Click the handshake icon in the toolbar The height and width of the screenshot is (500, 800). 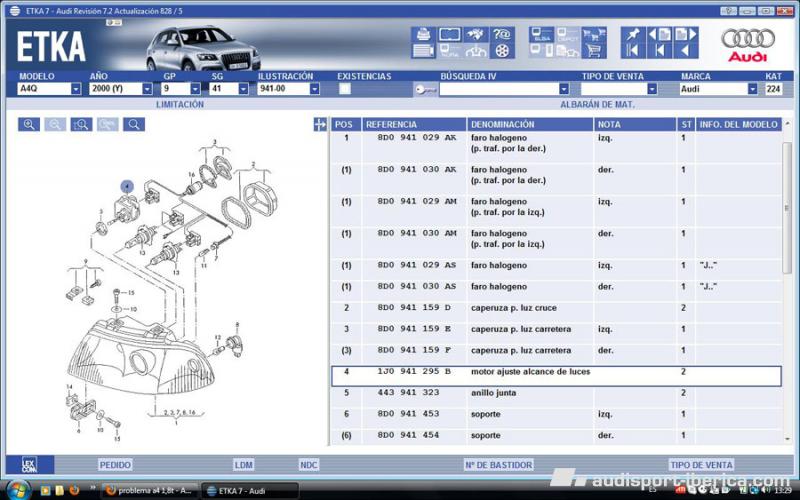476,34
